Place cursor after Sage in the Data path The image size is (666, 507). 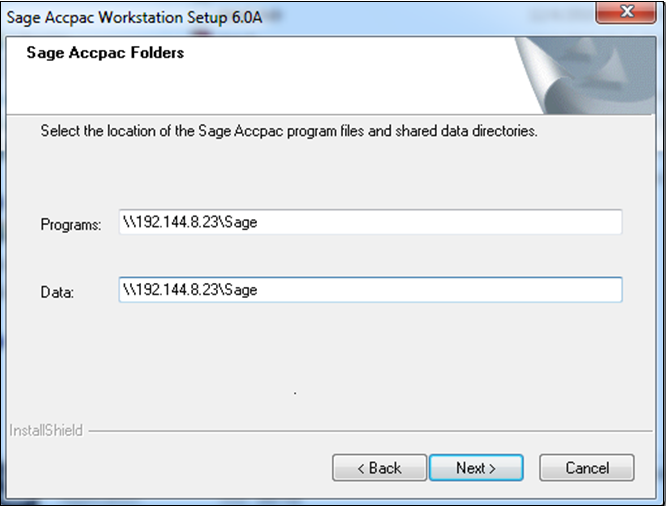point(258,290)
